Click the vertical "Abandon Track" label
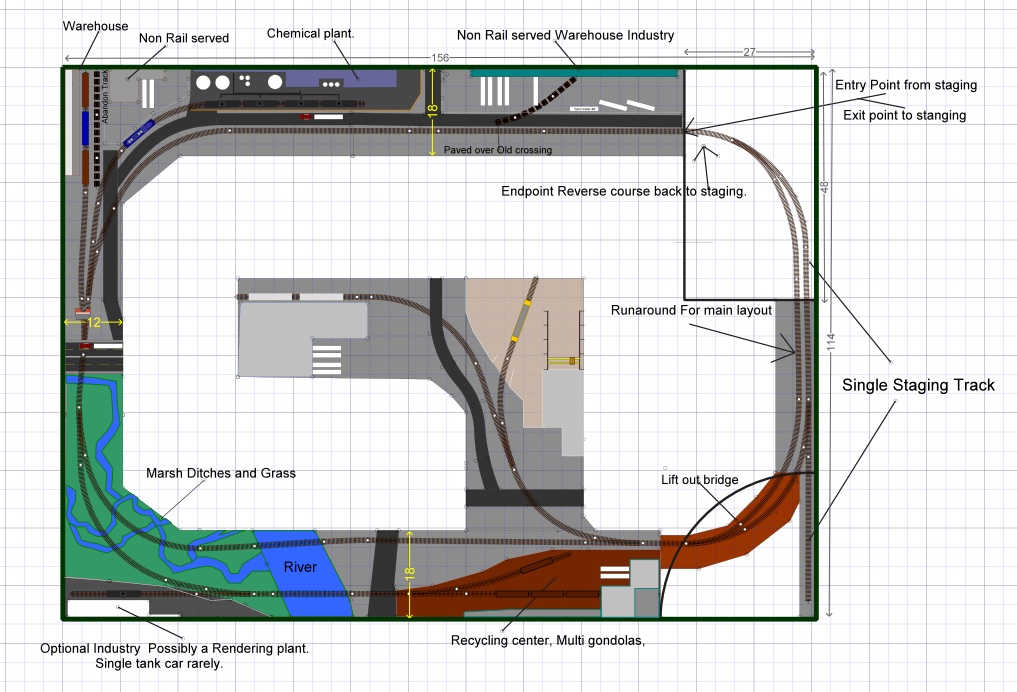 tap(105, 97)
